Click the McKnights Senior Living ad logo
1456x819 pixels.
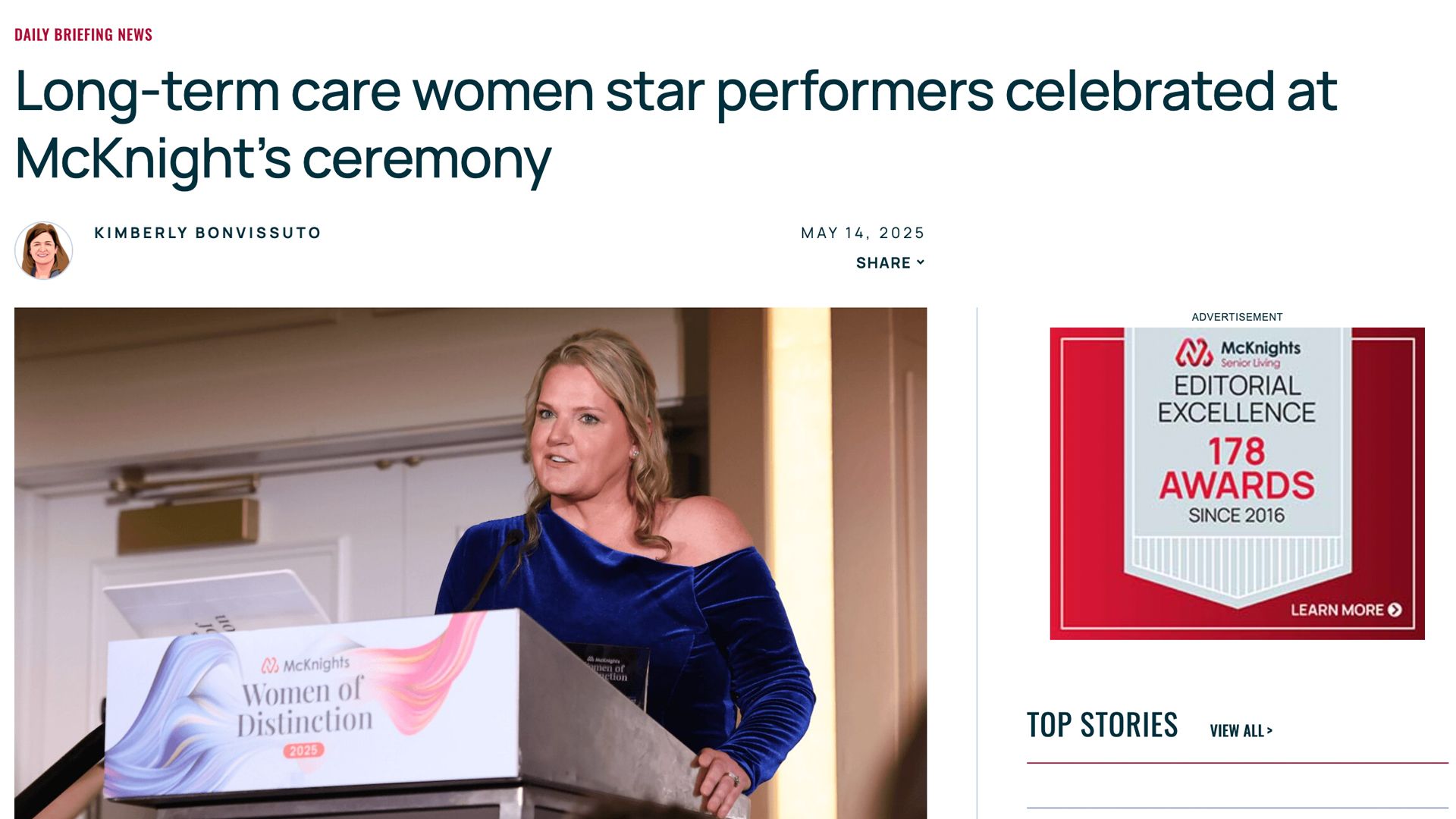pos(1237,353)
